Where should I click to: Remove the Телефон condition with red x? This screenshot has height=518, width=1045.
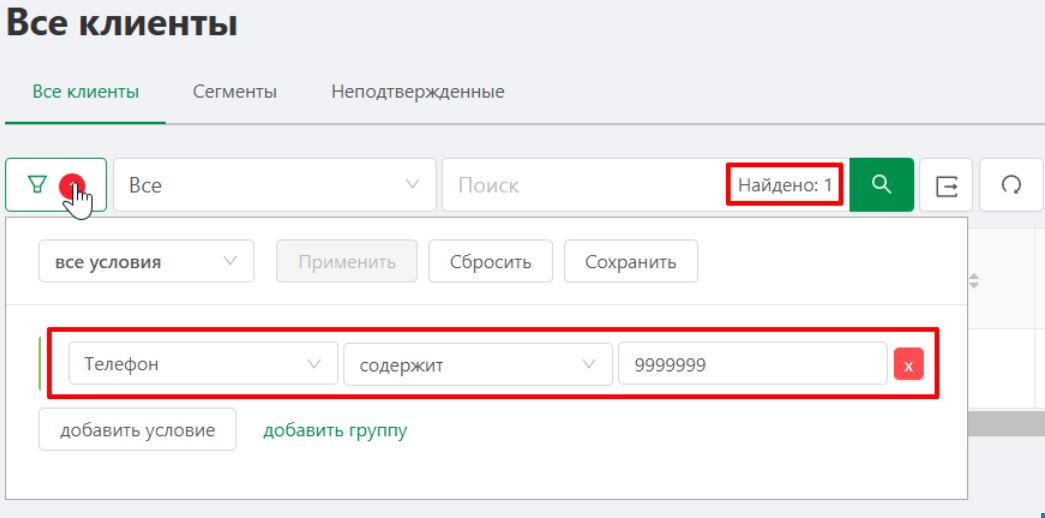coord(908,364)
